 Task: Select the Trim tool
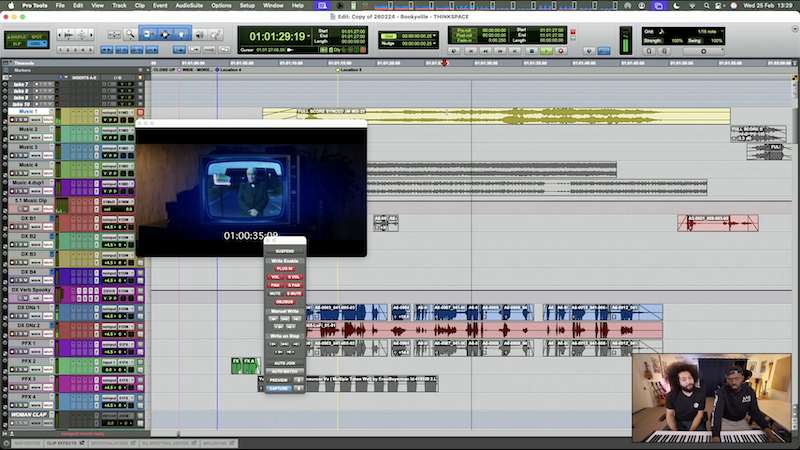tap(148, 34)
